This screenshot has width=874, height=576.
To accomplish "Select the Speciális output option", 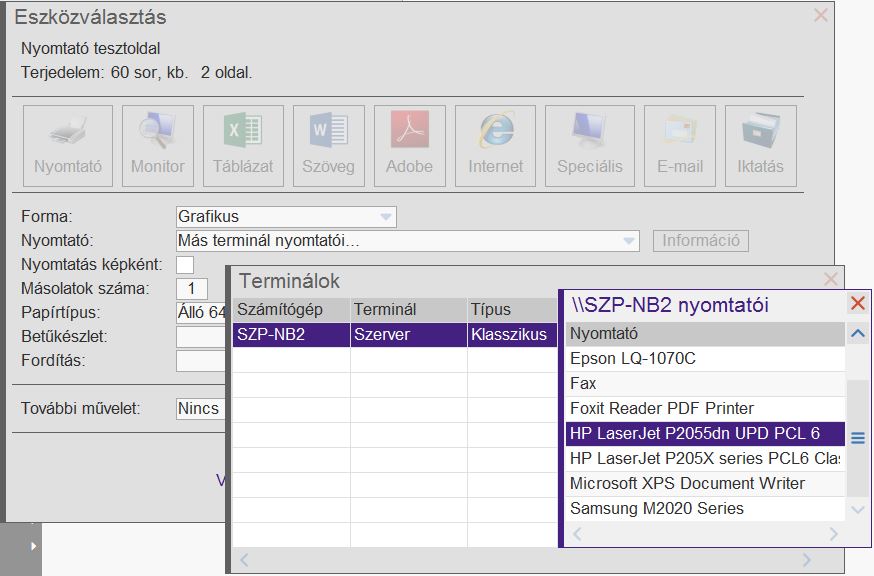I will [x=590, y=146].
